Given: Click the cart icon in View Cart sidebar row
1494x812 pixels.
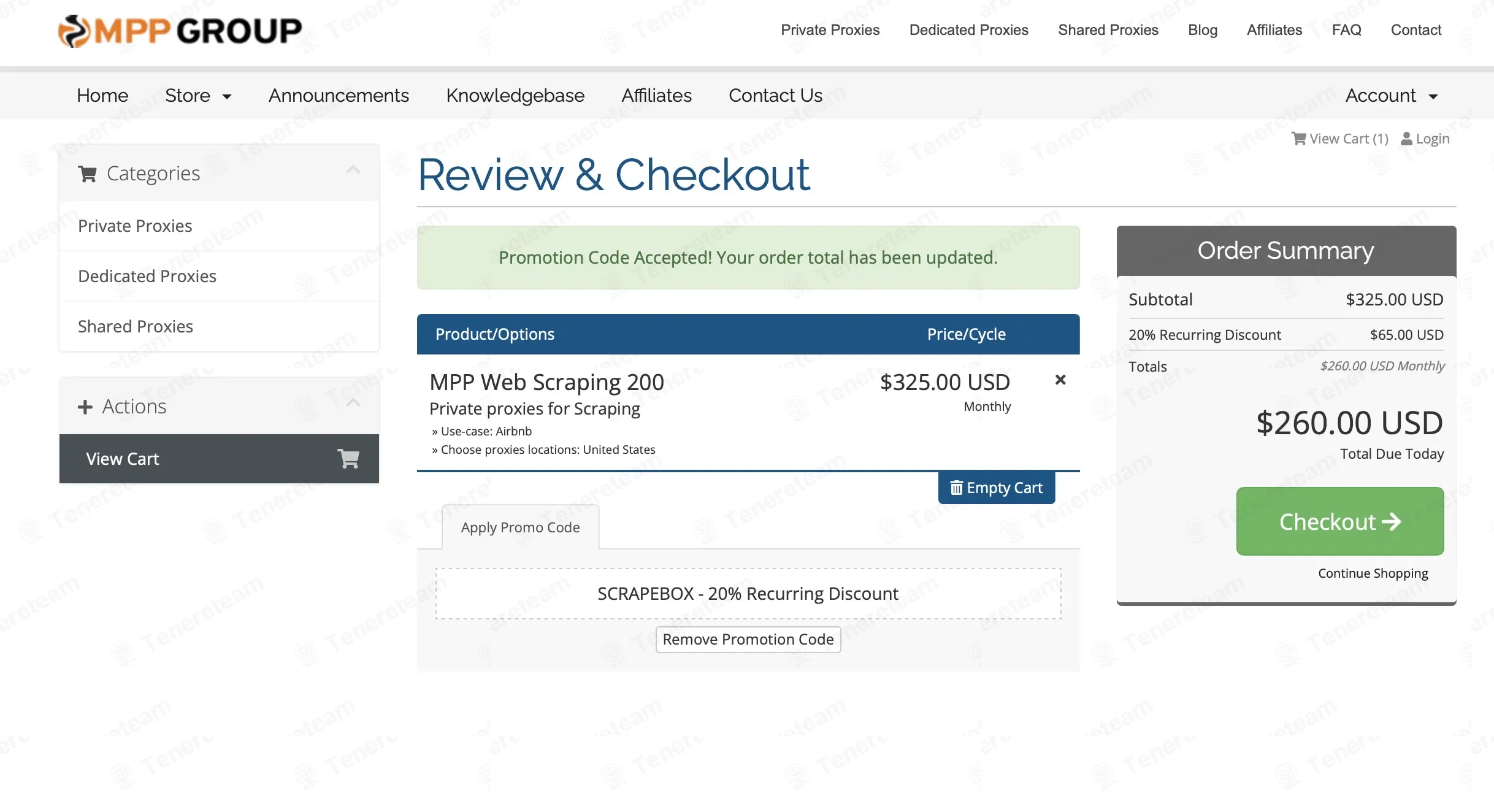Looking at the screenshot, I should pyautogui.click(x=348, y=459).
